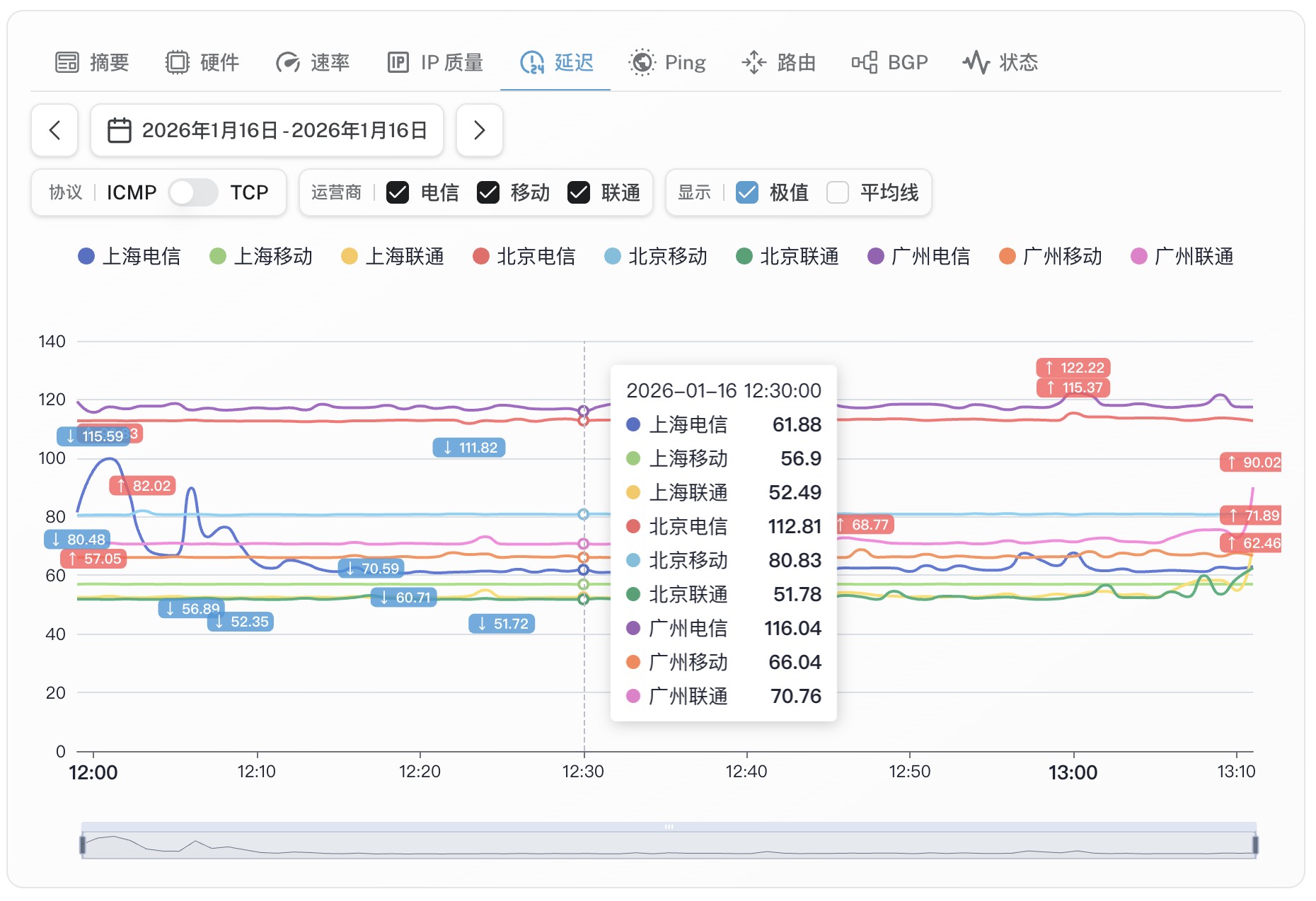Uncheck the 电信 carrier checkbox
This screenshot has width=1316, height=901.
[x=398, y=192]
